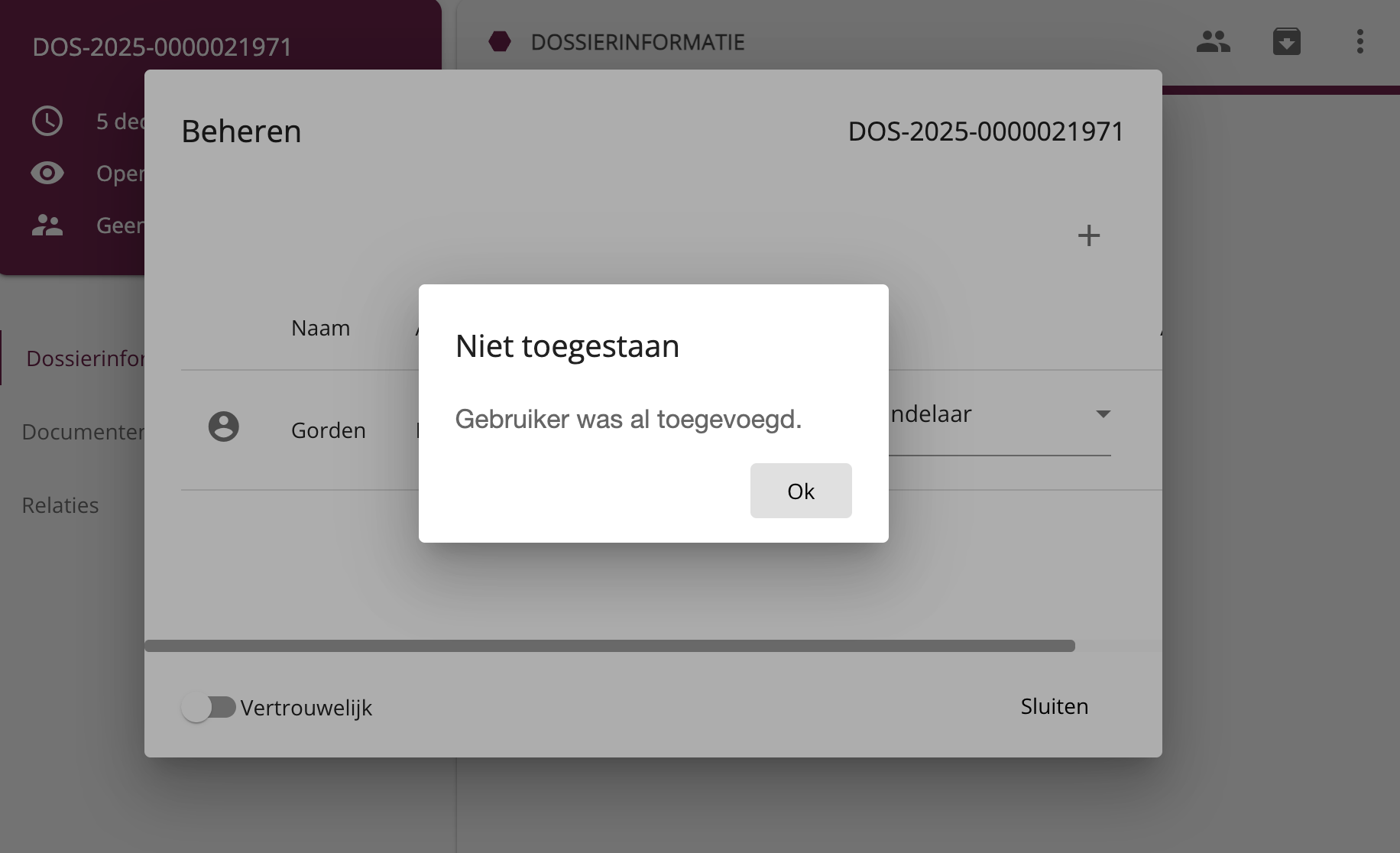Open the Relaties sidebar tab

click(60, 505)
